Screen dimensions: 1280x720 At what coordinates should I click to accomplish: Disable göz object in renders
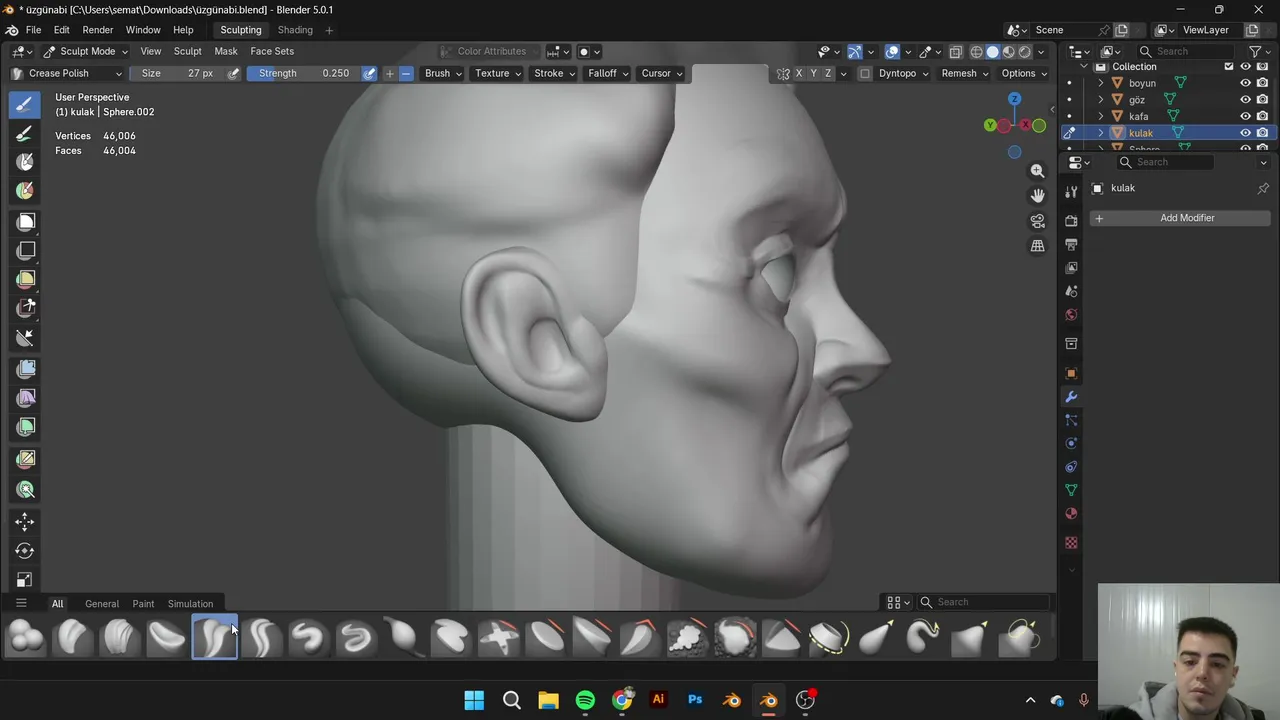(x=1262, y=100)
